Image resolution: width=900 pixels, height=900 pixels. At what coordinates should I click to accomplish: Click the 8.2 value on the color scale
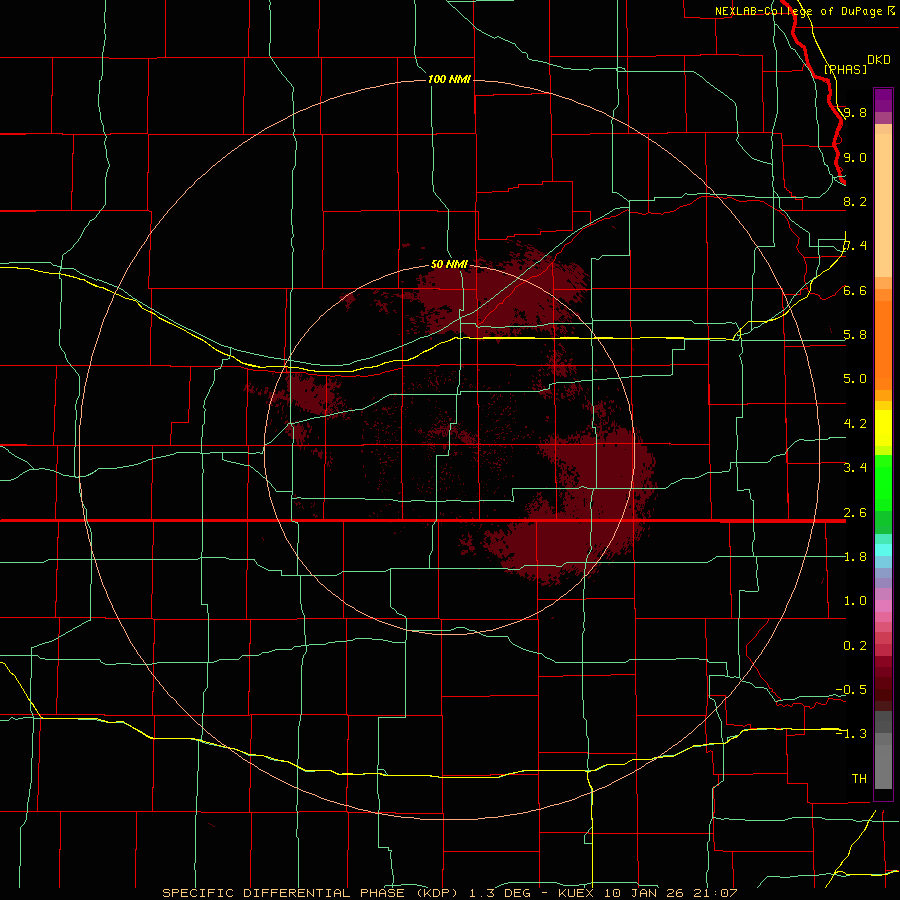pos(855,201)
